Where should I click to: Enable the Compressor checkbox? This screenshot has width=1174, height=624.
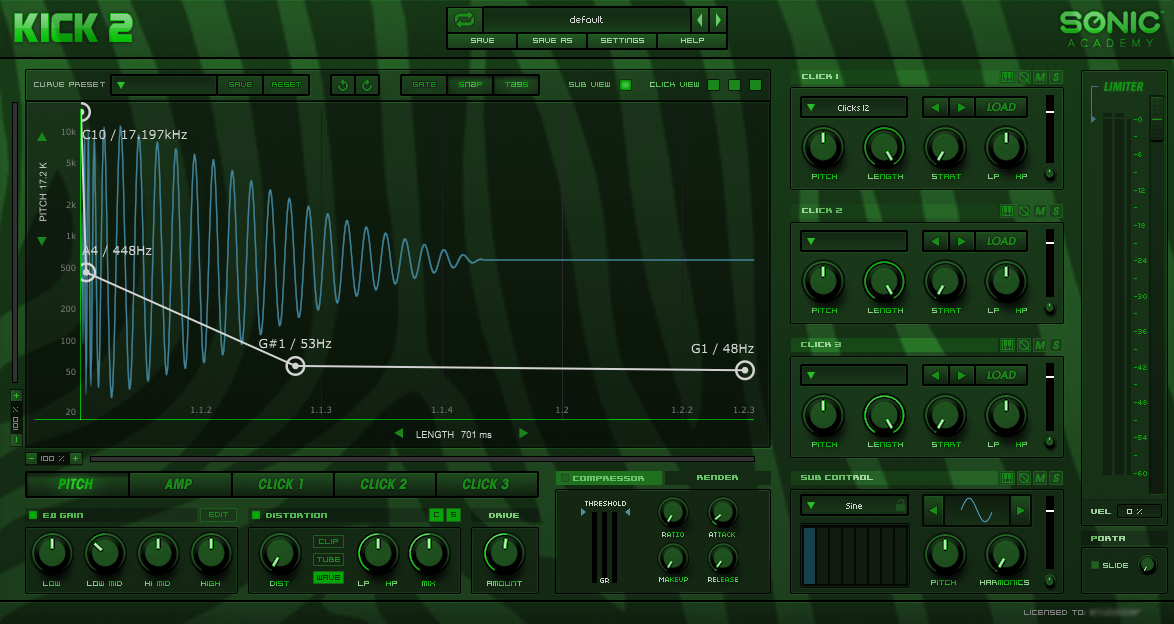[x=565, y=478]
